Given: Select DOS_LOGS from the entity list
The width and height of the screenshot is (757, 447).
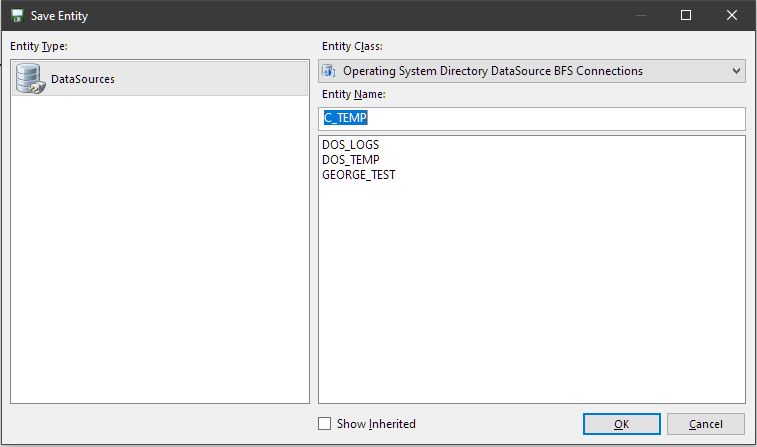Looking at the screenshot, I should pyautogui.click(x=350, y=145).
